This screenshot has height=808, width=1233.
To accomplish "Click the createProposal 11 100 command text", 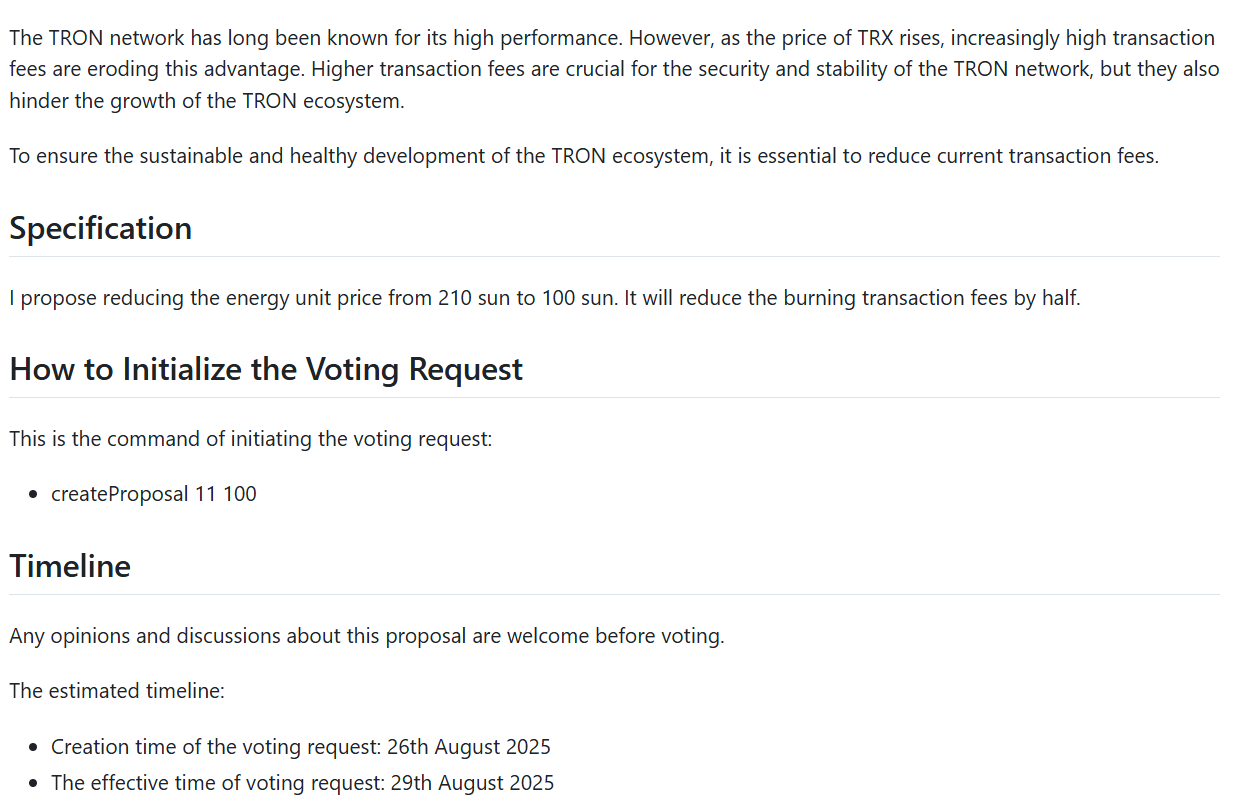I will [x=154, y=494].
